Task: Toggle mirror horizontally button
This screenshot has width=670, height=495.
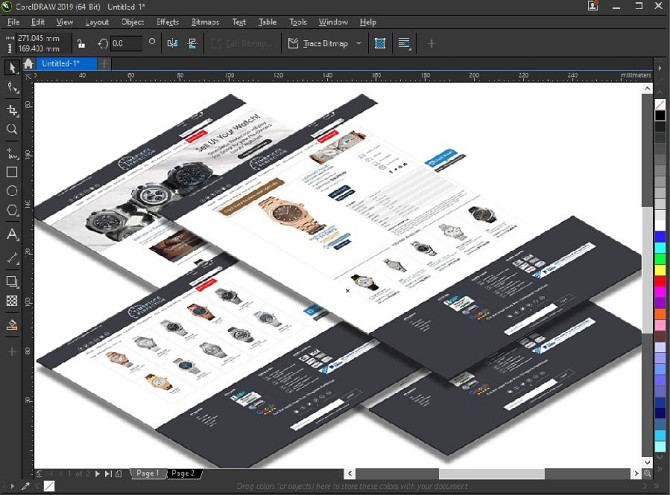Action: coord(173,43)
